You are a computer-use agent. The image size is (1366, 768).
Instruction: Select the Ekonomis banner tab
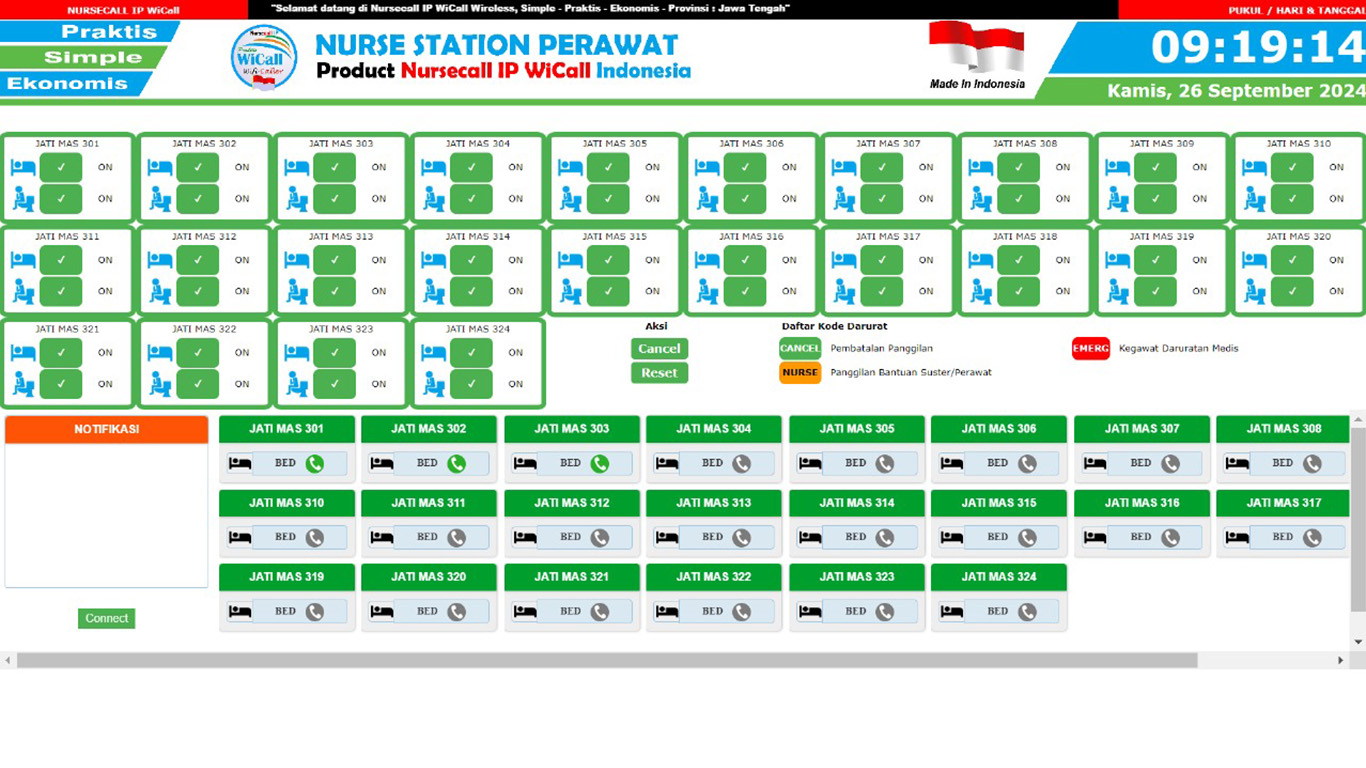[x=77, y=84]
